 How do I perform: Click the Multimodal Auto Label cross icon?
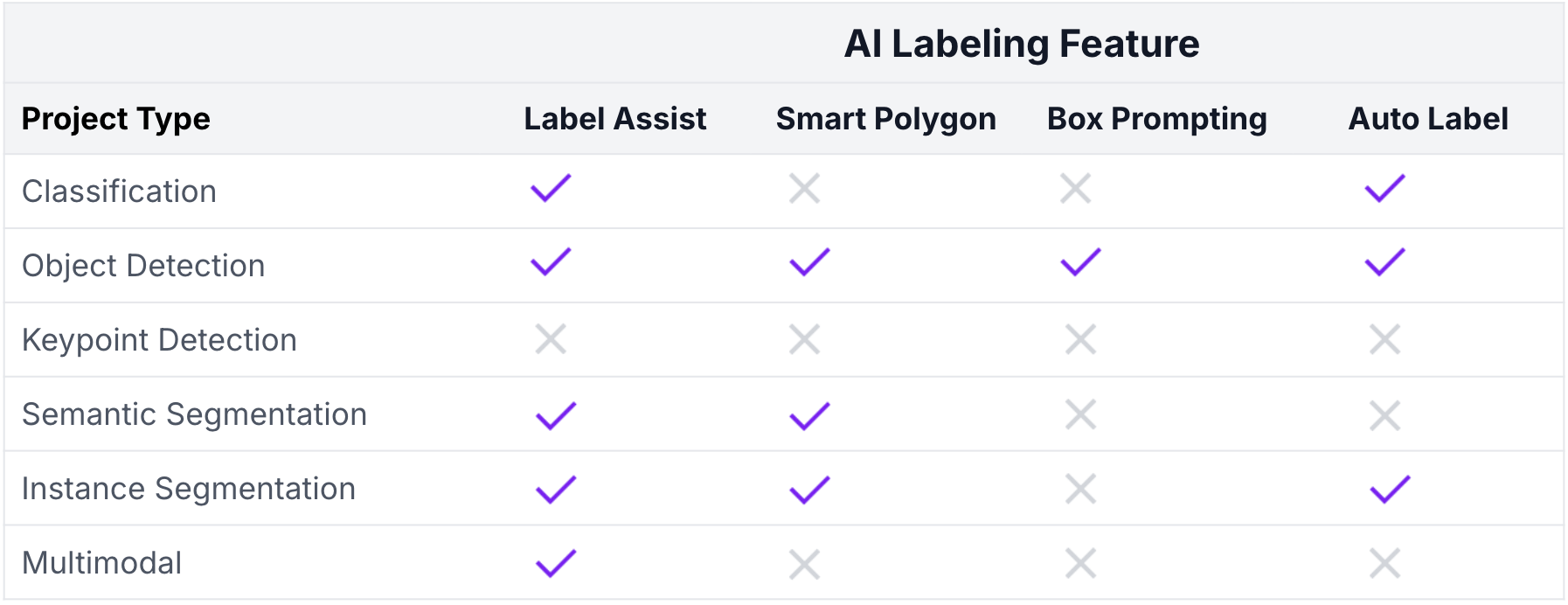coord(1385,564)
